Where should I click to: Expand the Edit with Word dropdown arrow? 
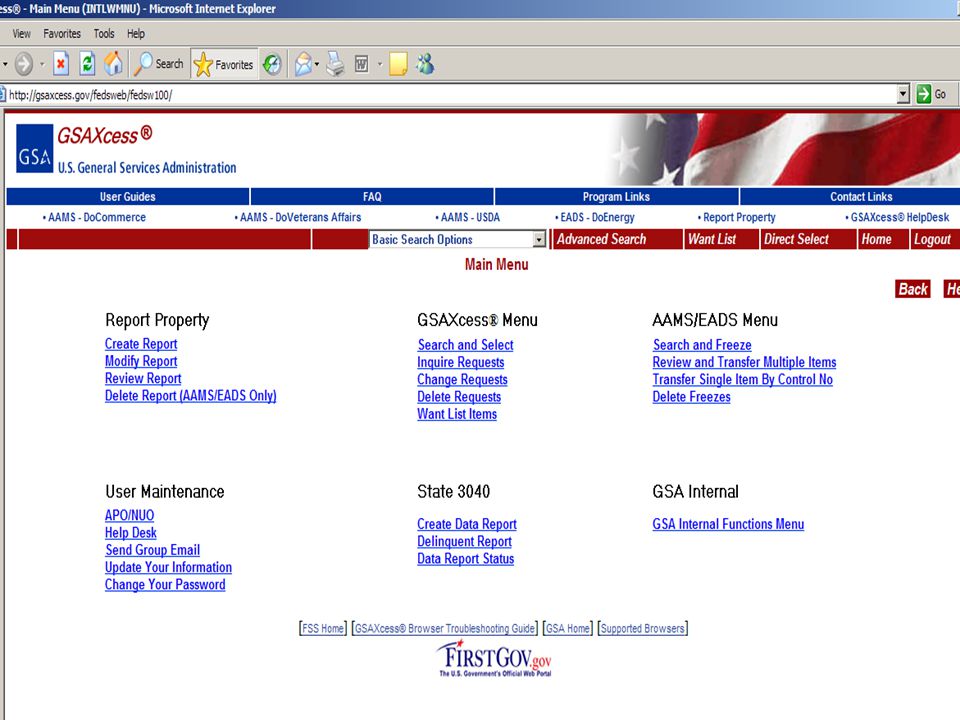380,64
